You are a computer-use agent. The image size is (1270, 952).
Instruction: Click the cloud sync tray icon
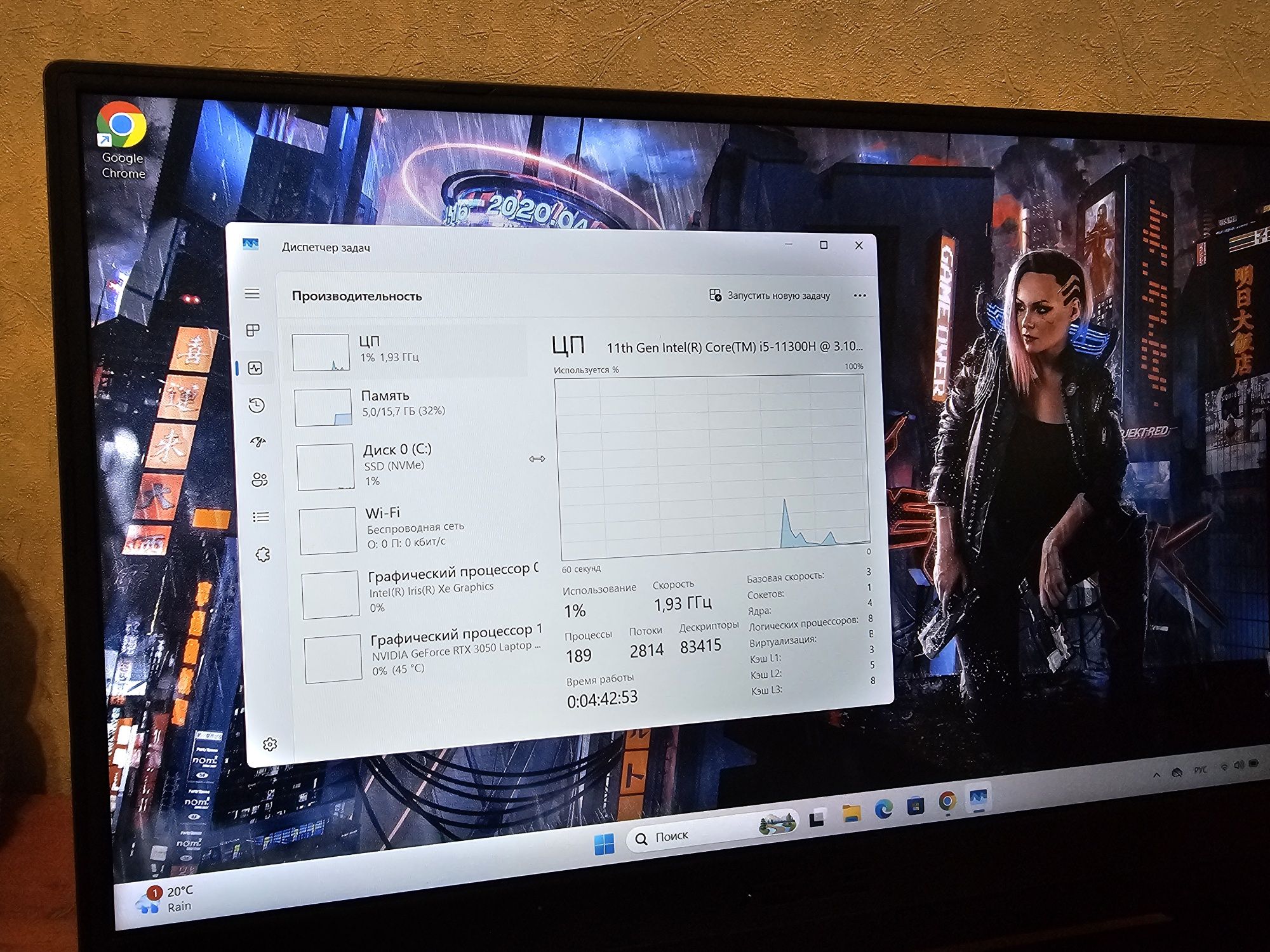point(1177,772)
